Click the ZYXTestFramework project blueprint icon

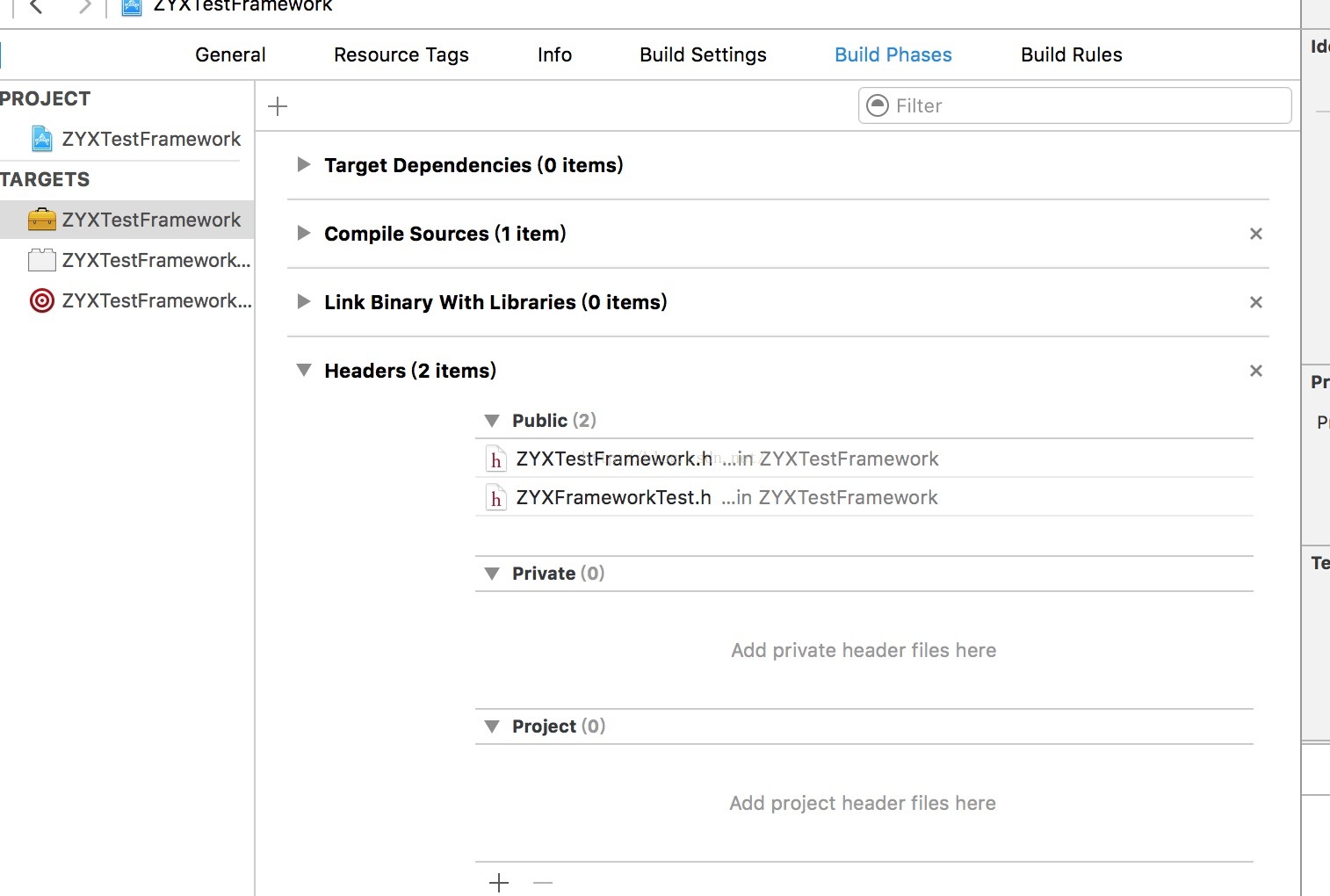41,139
